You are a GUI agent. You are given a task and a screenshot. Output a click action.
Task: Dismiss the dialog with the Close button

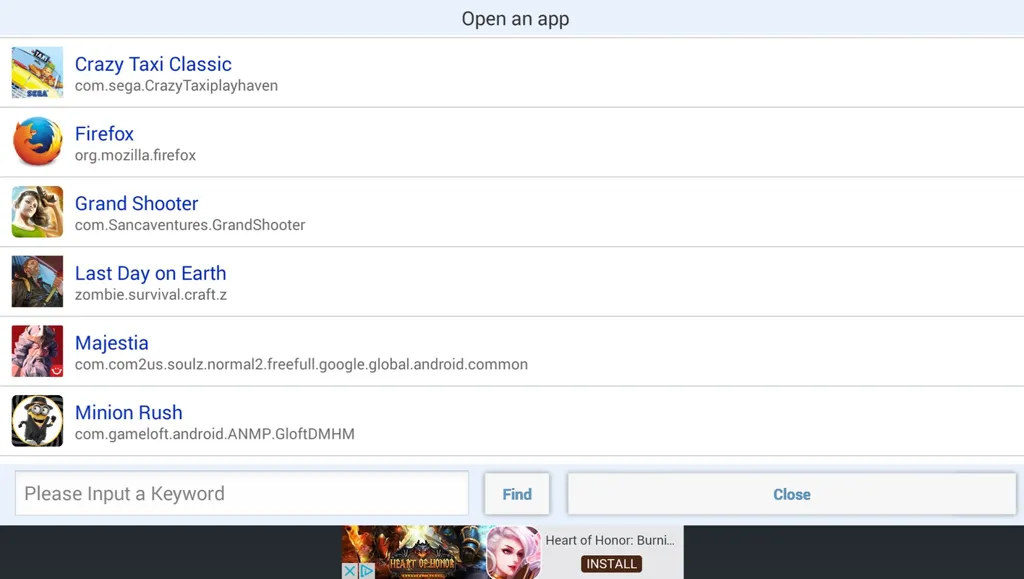coord(792,494)
